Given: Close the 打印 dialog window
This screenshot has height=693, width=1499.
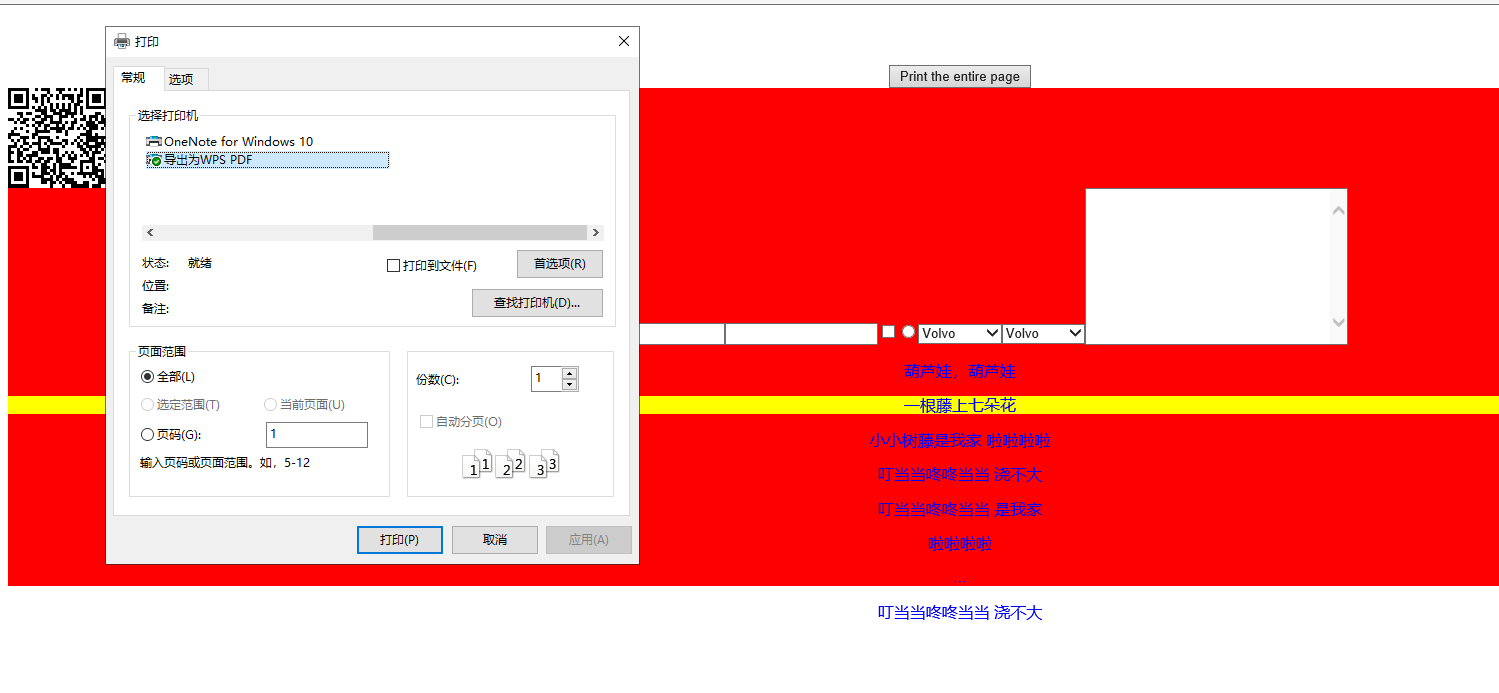Looking at the screenshot, I should (624, 41).
